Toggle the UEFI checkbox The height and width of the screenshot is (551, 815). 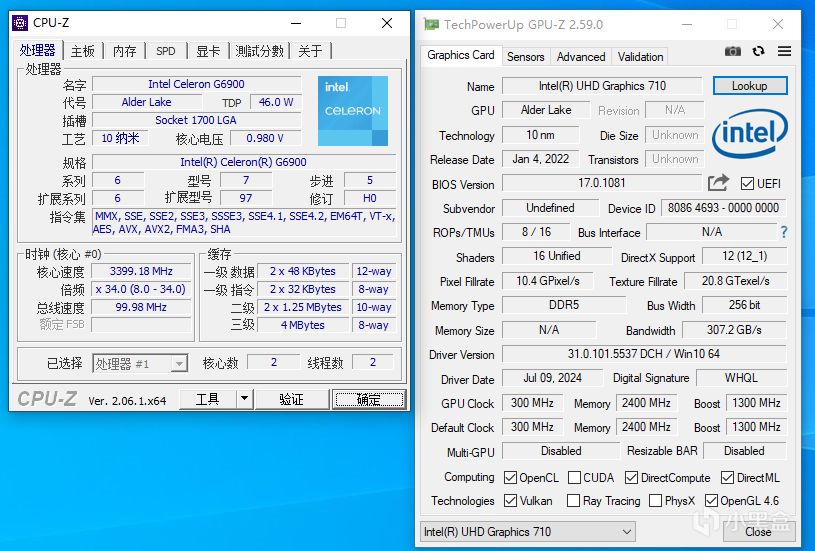(x=747, y=183)
